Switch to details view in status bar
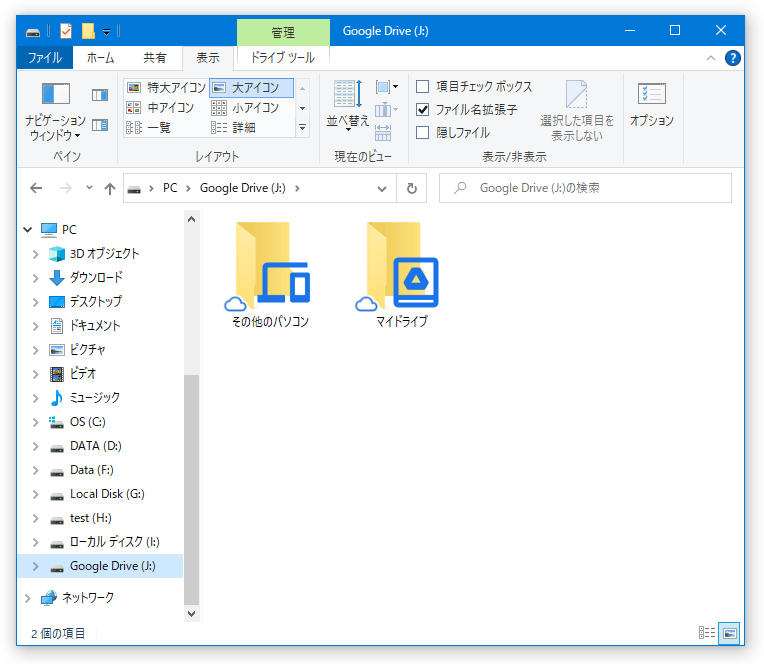This screenshot has height=664, width=764. click(707, 633)
